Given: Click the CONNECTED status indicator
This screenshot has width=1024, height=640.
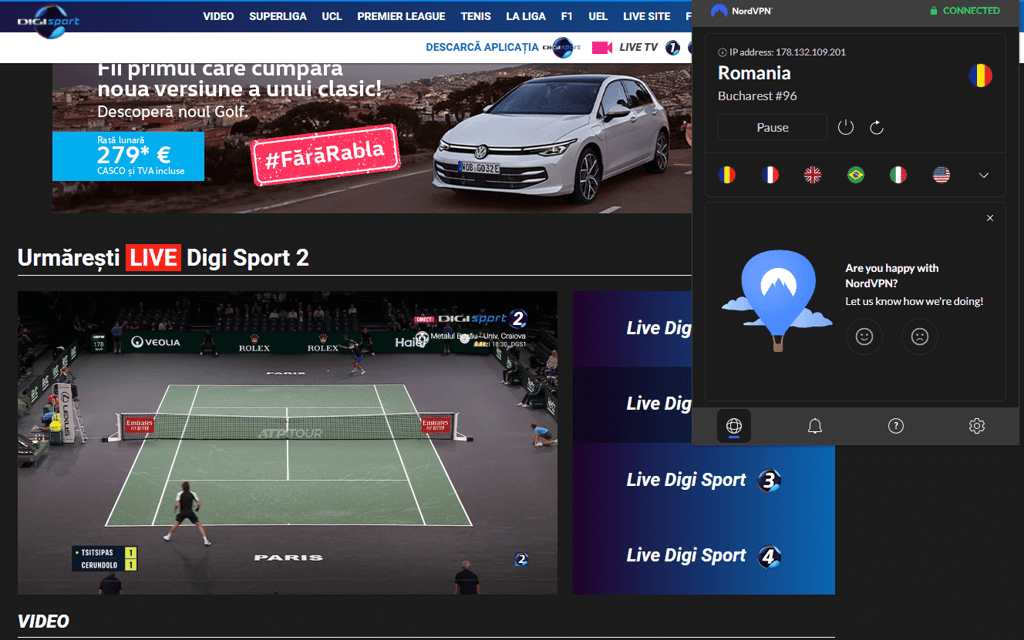Looking at the screenshot, I should point(965,10).
